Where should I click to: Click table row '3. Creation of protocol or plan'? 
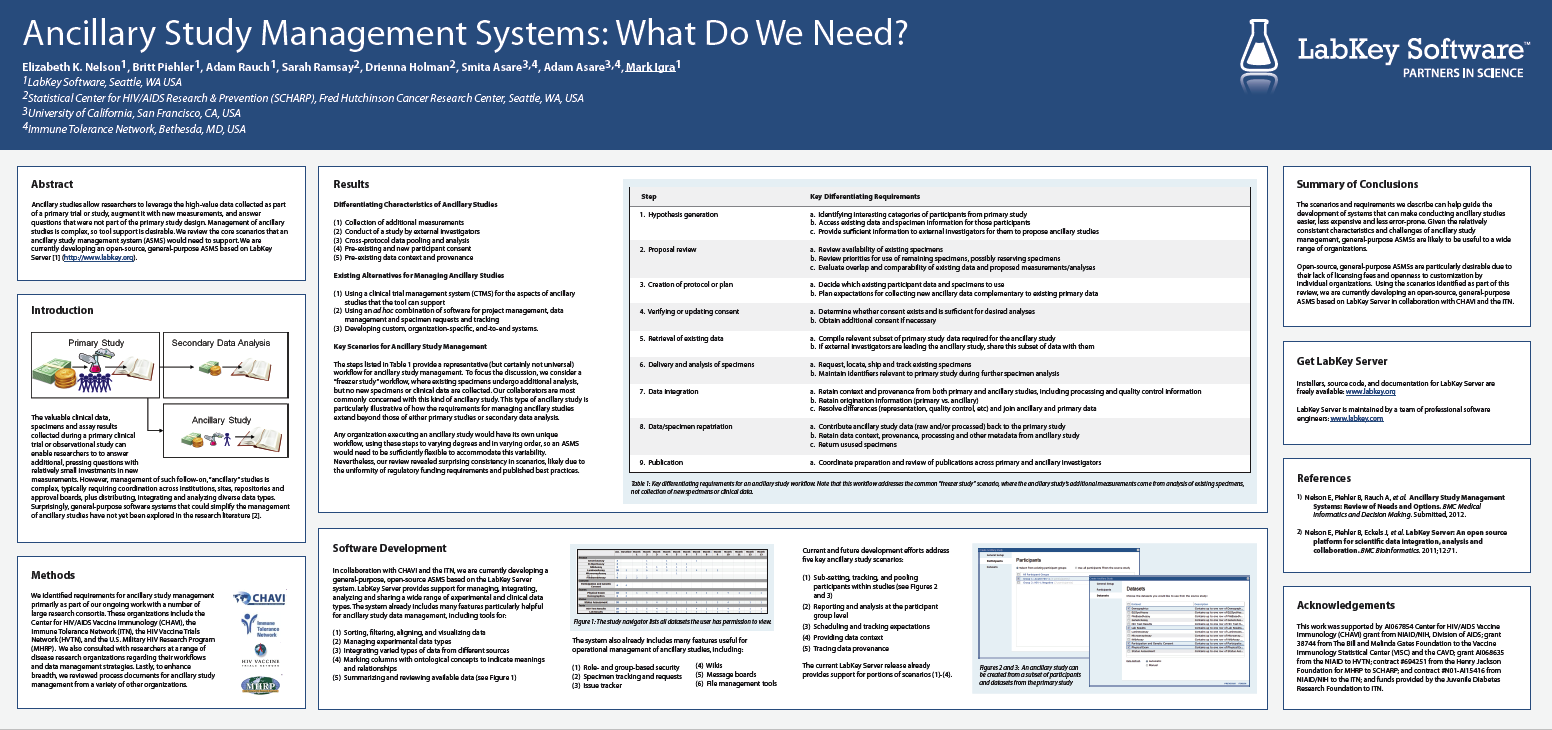click(x=938, y=288)
